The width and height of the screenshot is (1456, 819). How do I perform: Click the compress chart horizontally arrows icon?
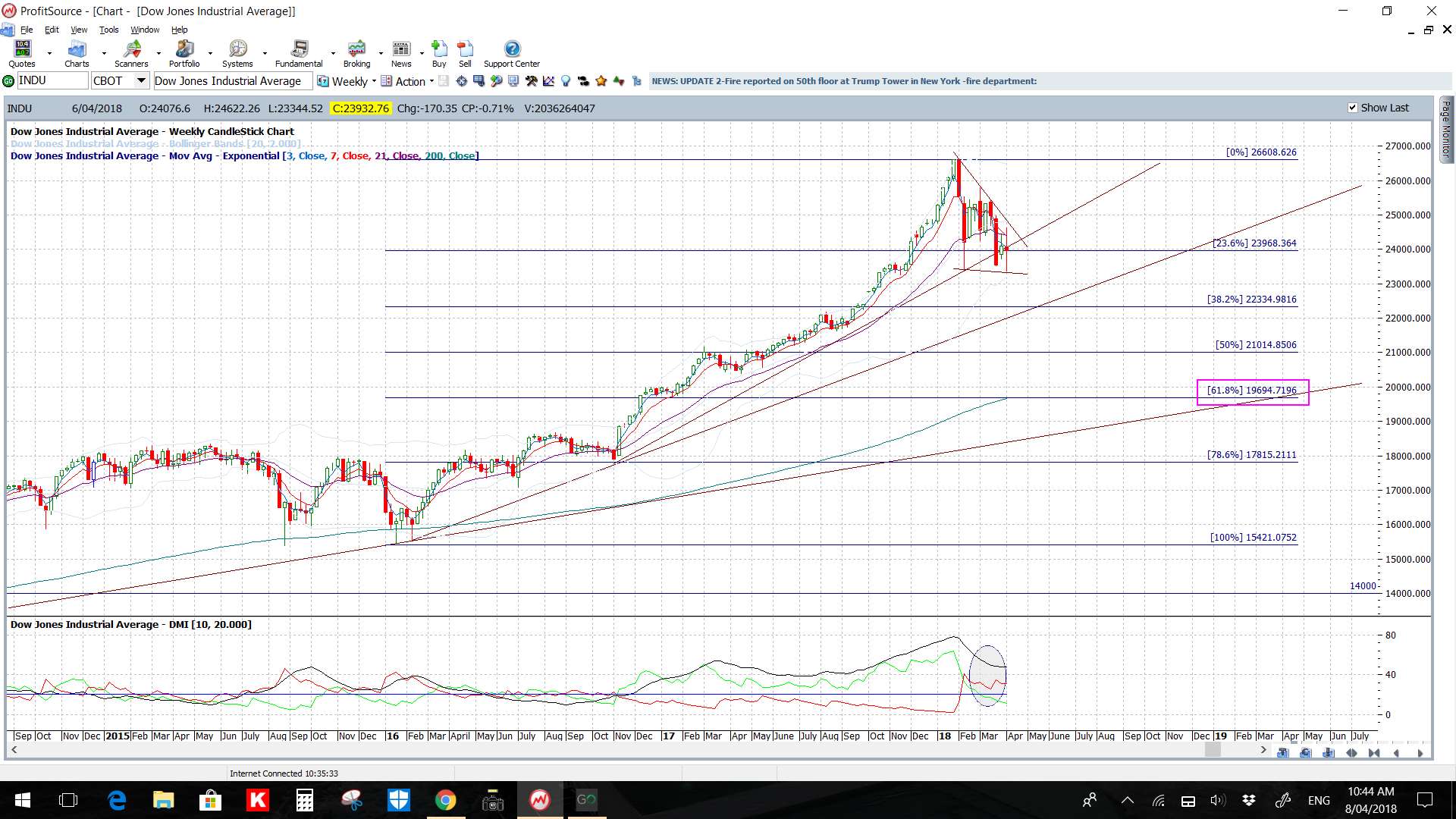[1374, 753]
